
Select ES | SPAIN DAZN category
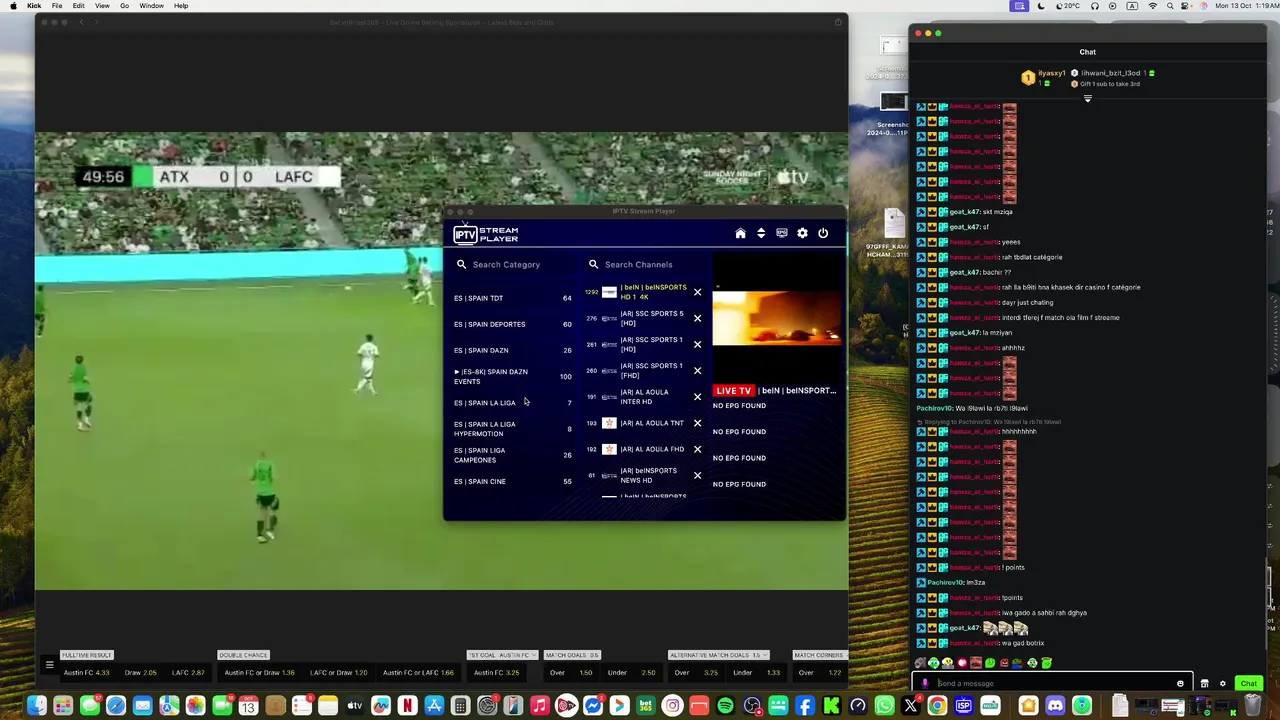tap(513, 350)
